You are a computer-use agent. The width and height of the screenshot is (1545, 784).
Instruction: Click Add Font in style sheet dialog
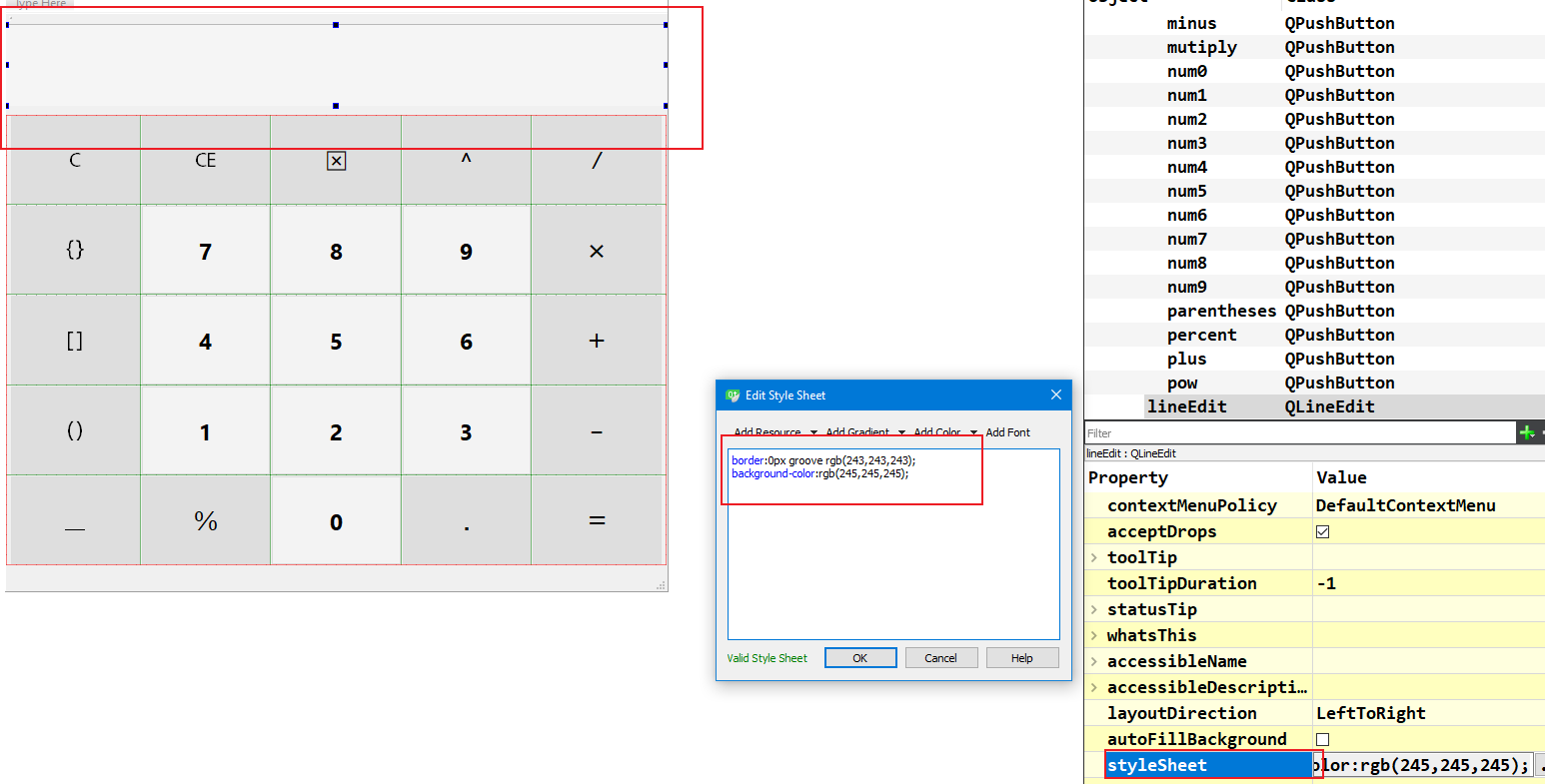pos(1007,432)
